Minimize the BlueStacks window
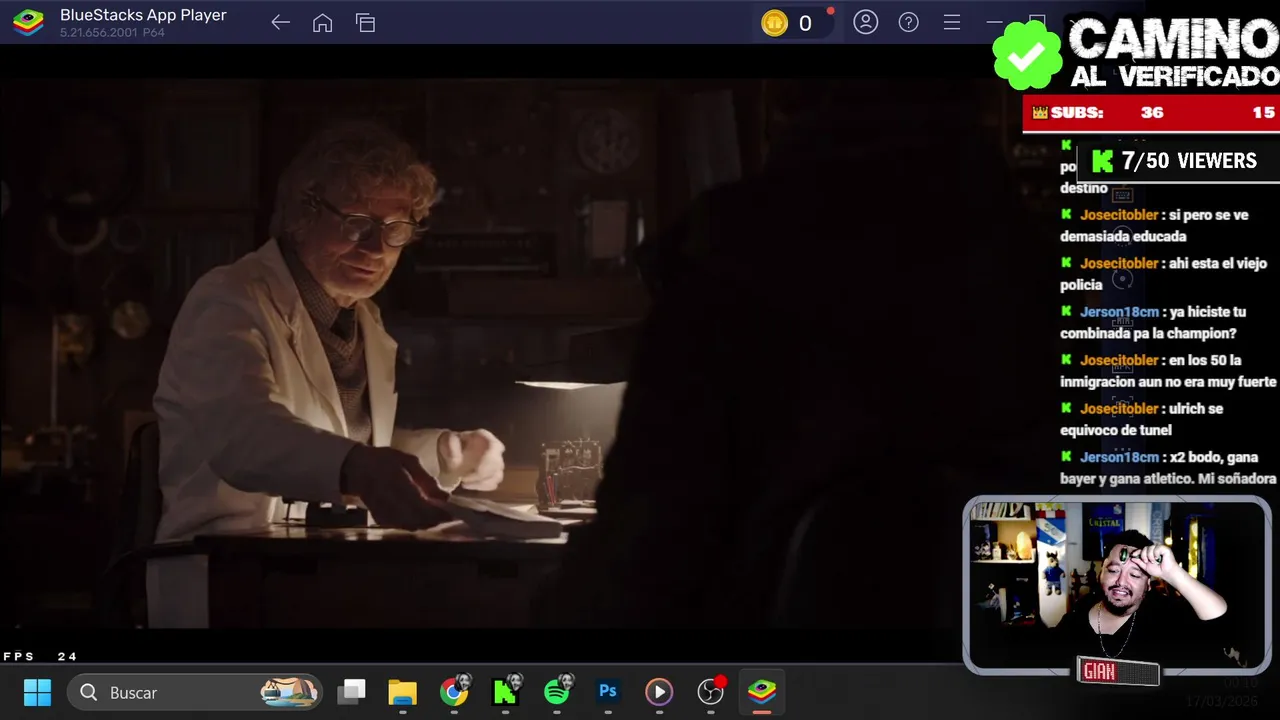Image resolution: width=1280 pixels, height=720 pixels. 994,21
